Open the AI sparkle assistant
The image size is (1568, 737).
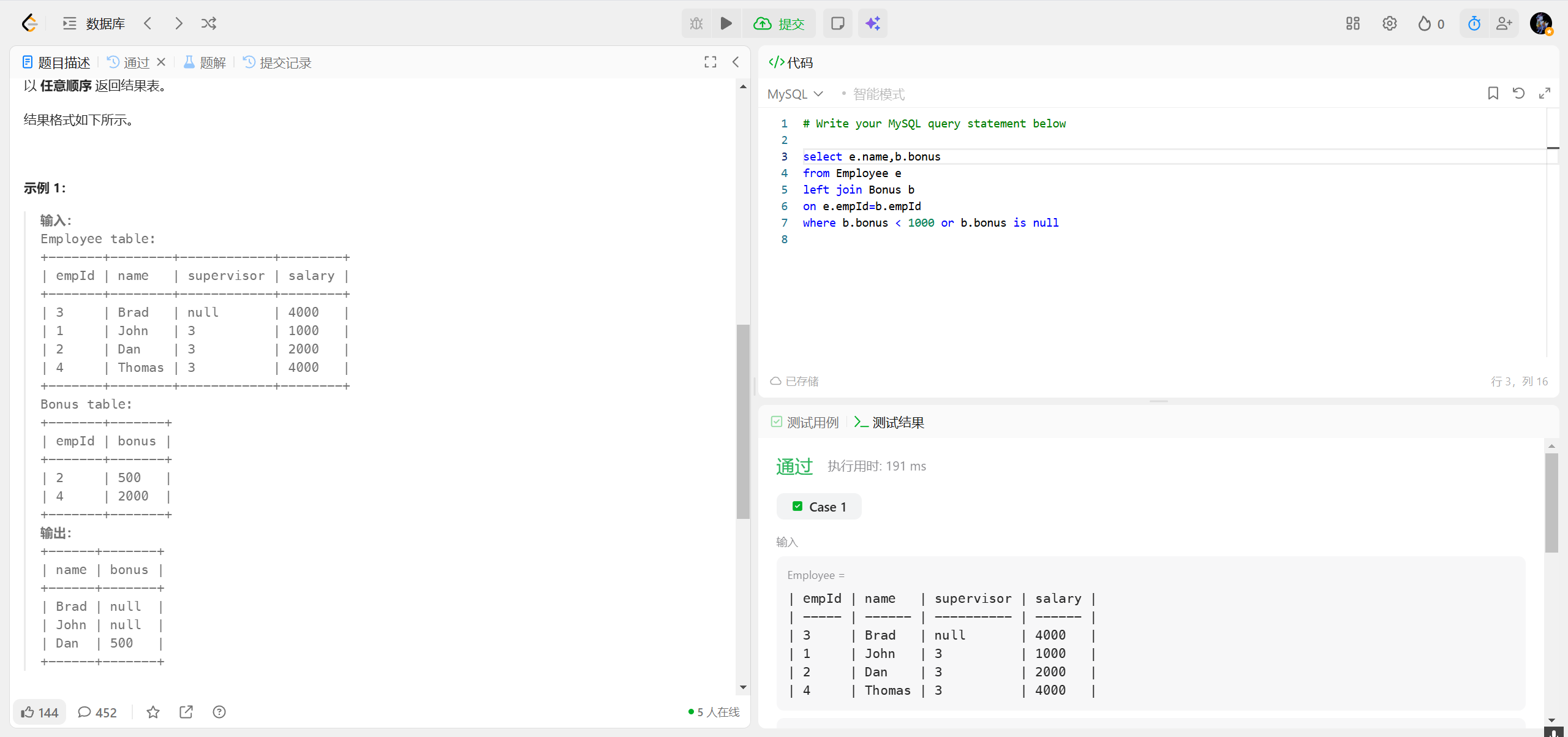[x=872, y=23]
